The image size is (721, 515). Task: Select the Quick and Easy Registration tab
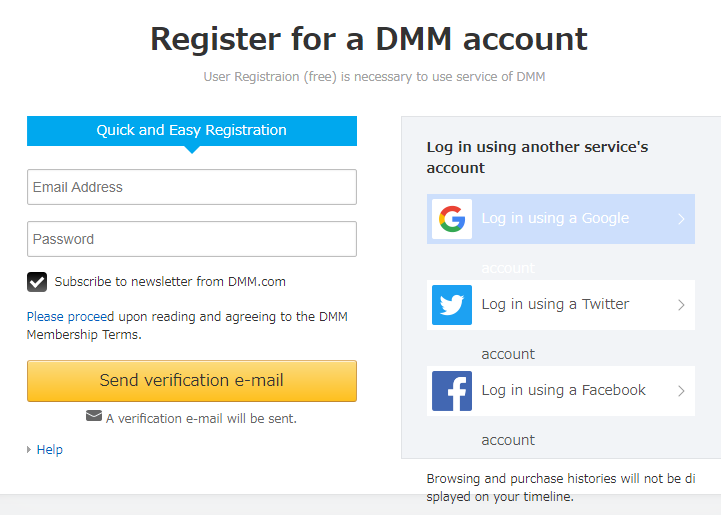pyautogui.click(x=191, y=131)
